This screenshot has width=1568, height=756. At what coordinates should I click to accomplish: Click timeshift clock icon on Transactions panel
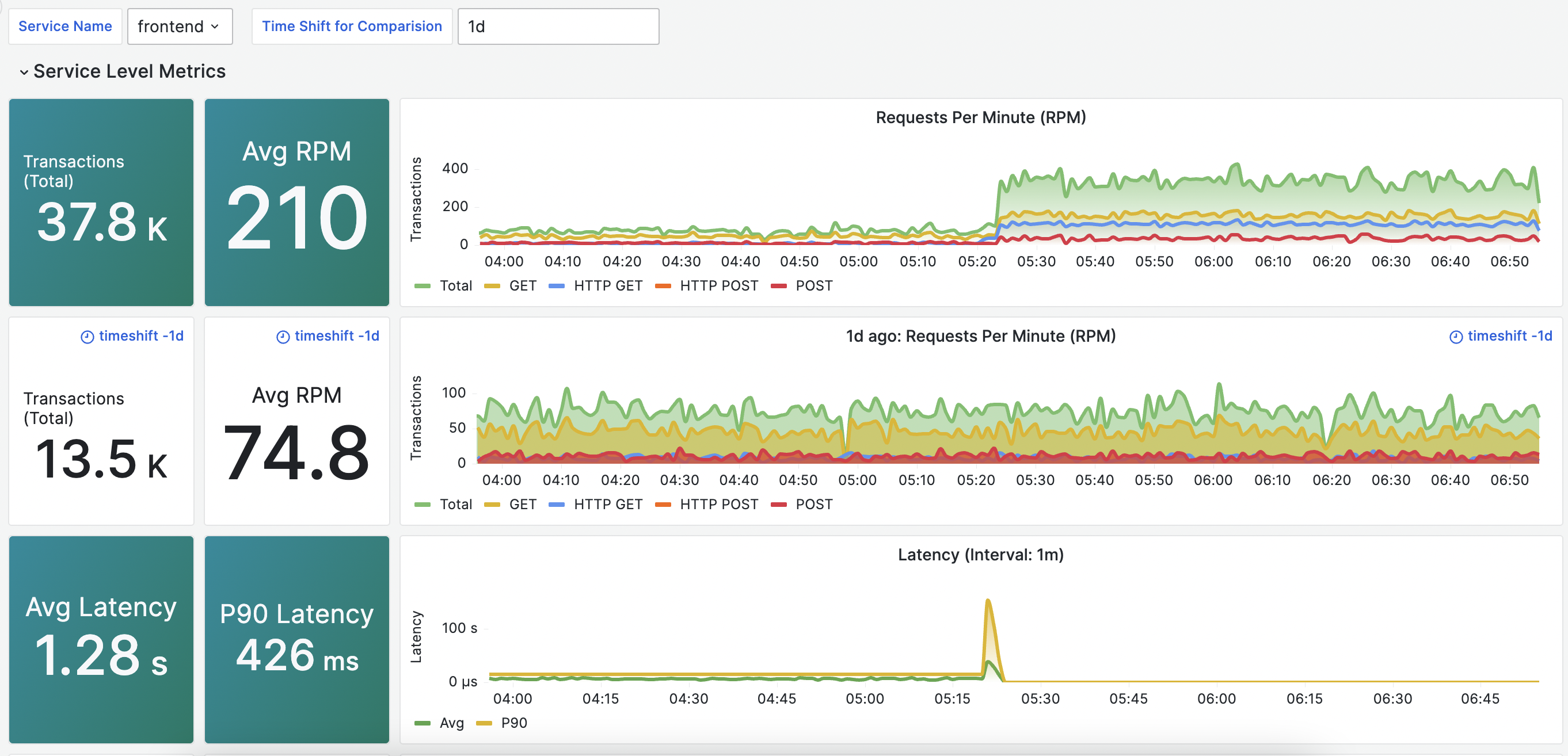(x=87, y=337)
